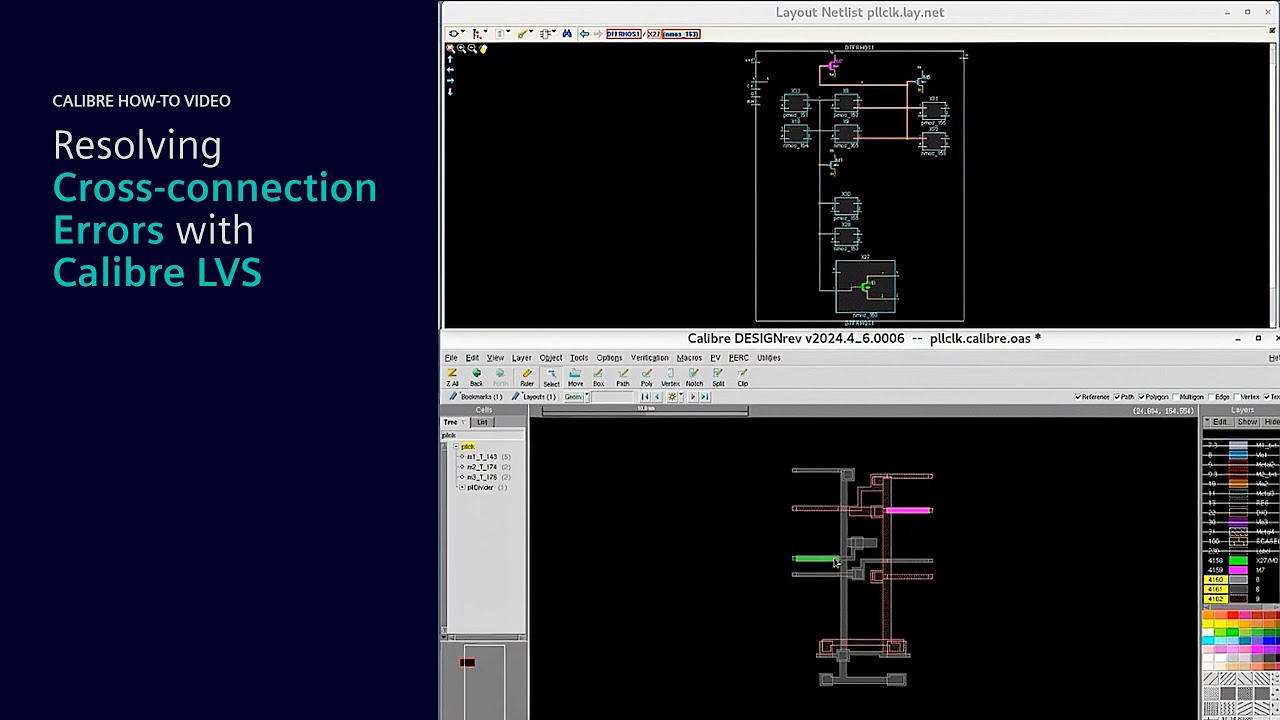
Task: Collapse the pllclk tree node
Action: [x=456, y=446]
